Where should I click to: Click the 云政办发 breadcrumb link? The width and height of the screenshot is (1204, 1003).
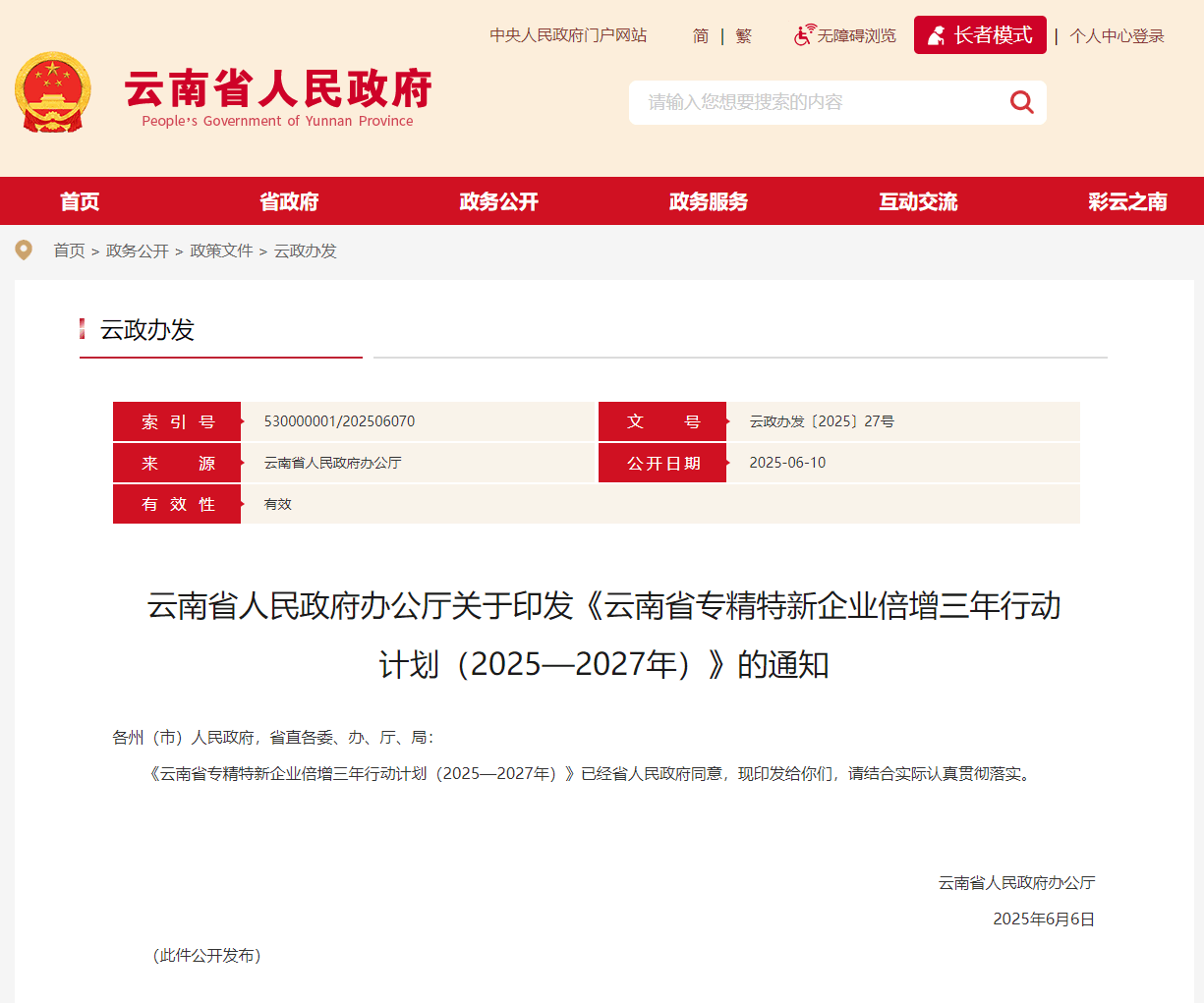click(305, 251)
